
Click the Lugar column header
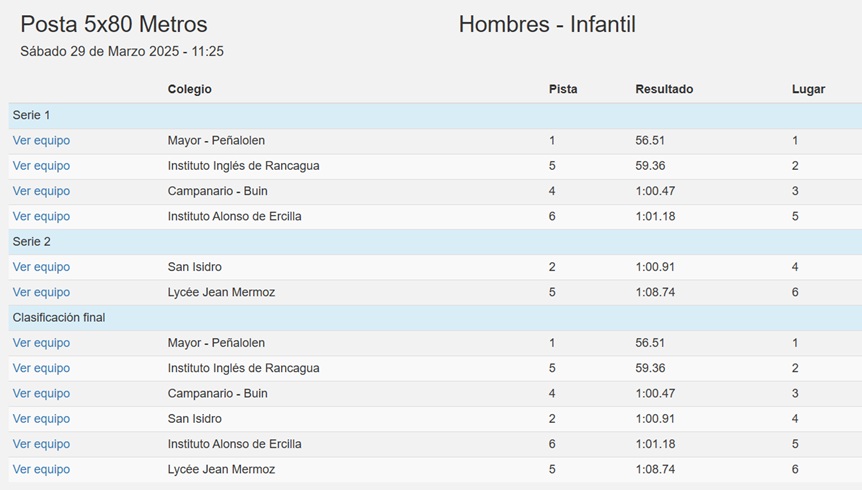tap(808, 89)
